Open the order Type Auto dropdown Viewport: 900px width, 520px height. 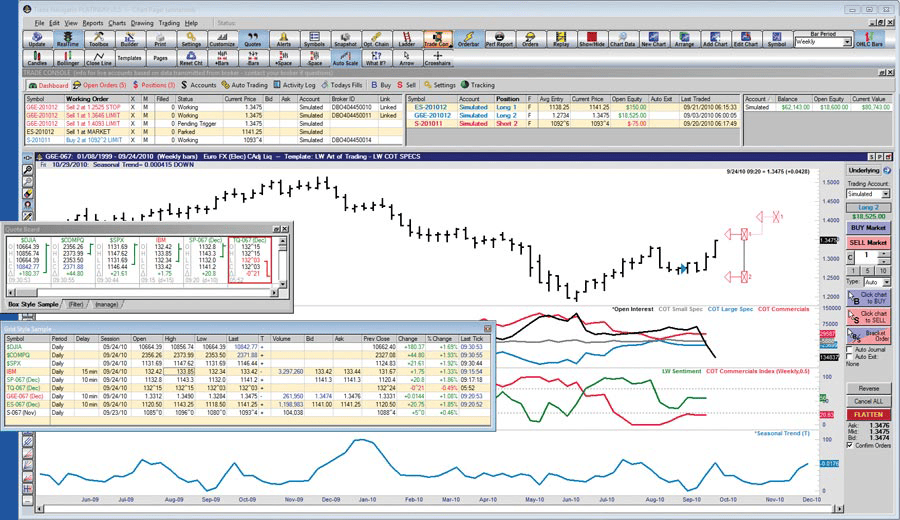pos(886,282)
